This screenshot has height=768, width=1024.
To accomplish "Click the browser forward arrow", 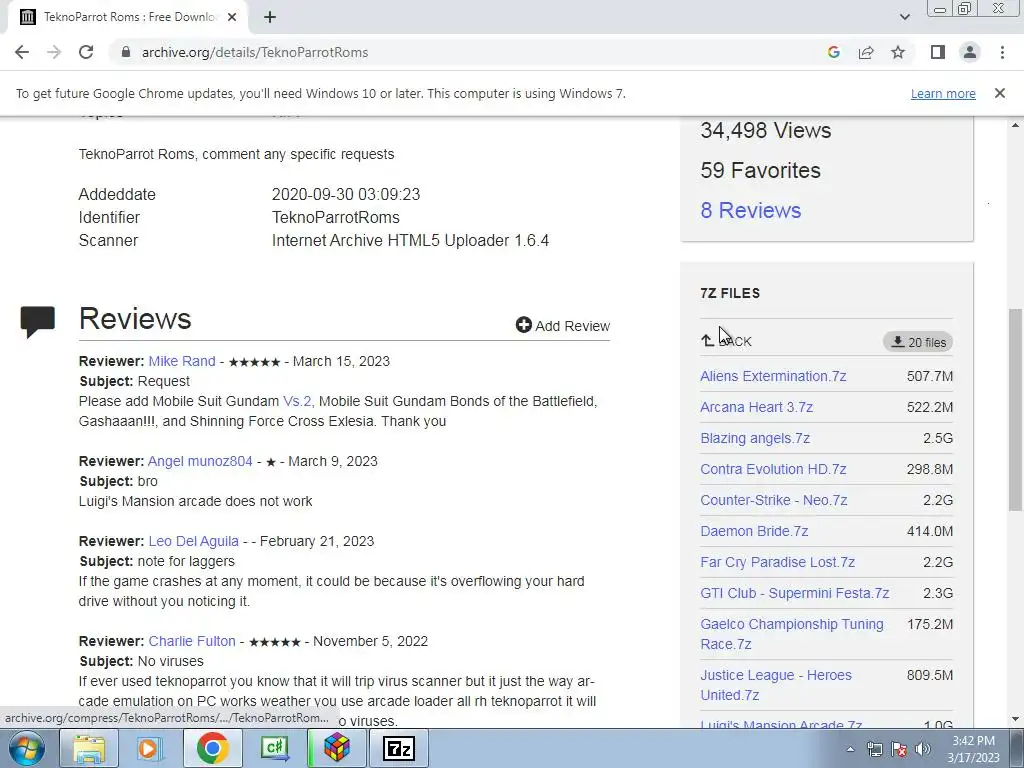I will (x=54, y=52).
